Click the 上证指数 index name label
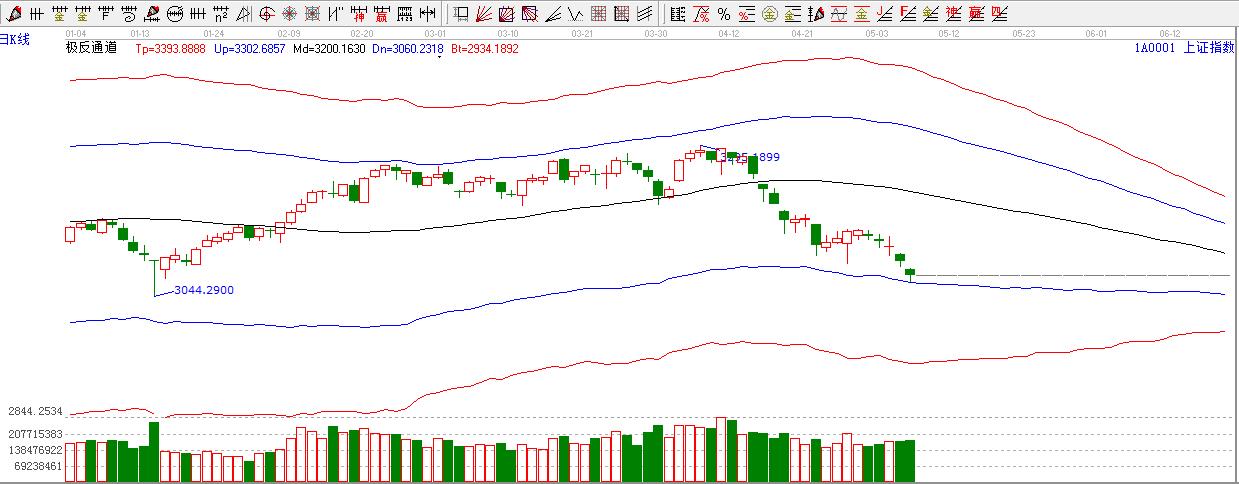The image size is (1239, 484). tap(1208, 47)
